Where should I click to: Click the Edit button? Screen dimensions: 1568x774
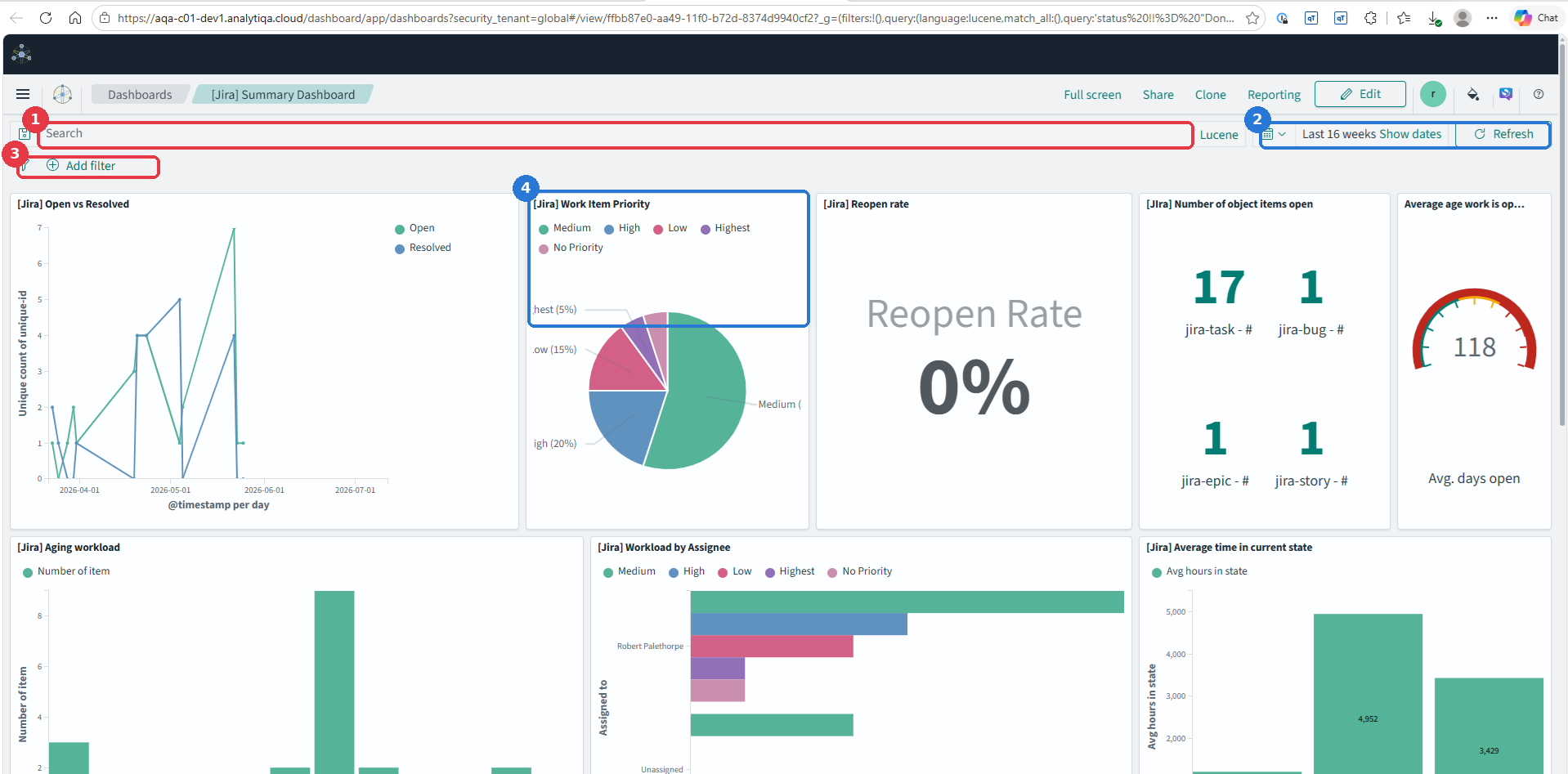1360,94
